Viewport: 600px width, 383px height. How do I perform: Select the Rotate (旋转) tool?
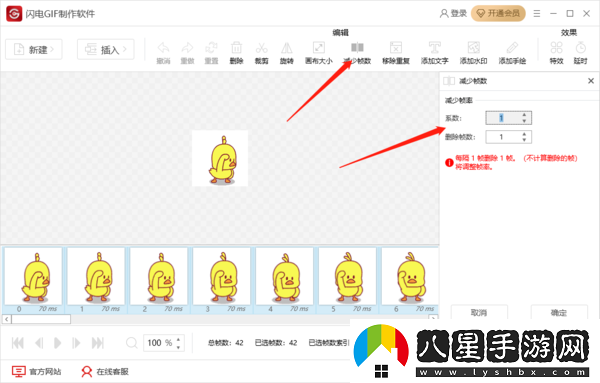coord(287,52)
